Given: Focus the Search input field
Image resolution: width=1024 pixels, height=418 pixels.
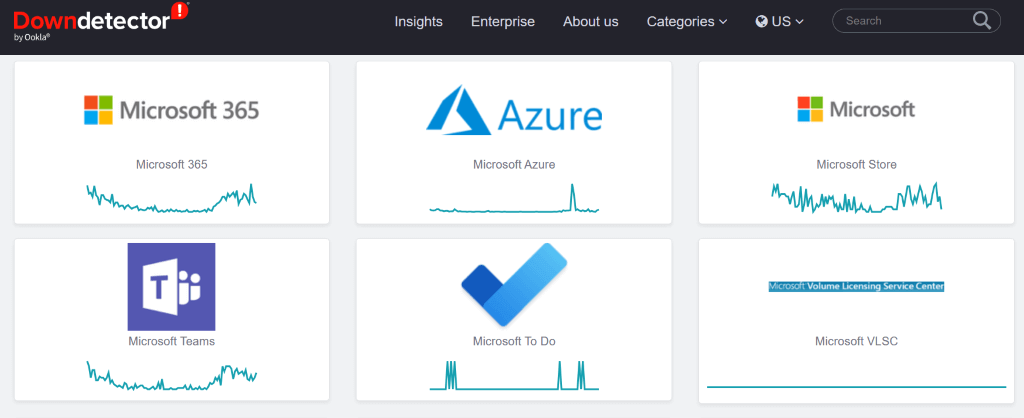Looking at the screenshot, I should click(902, 21).
